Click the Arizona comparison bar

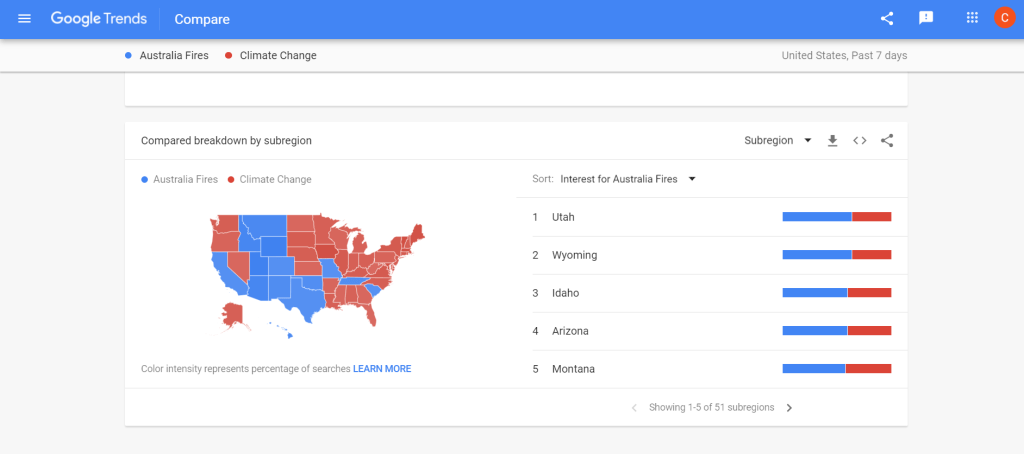coord(836,331)
